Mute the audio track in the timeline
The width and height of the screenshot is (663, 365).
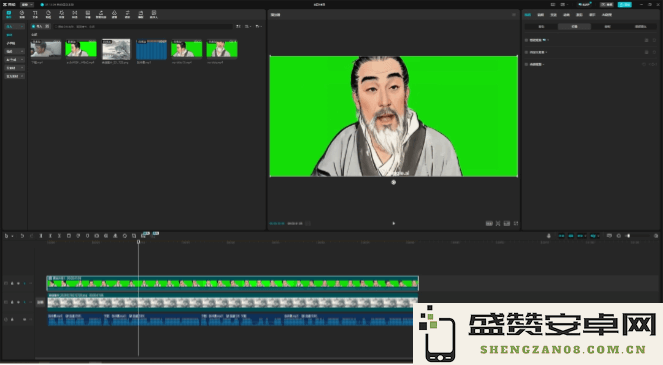point(25,319)
